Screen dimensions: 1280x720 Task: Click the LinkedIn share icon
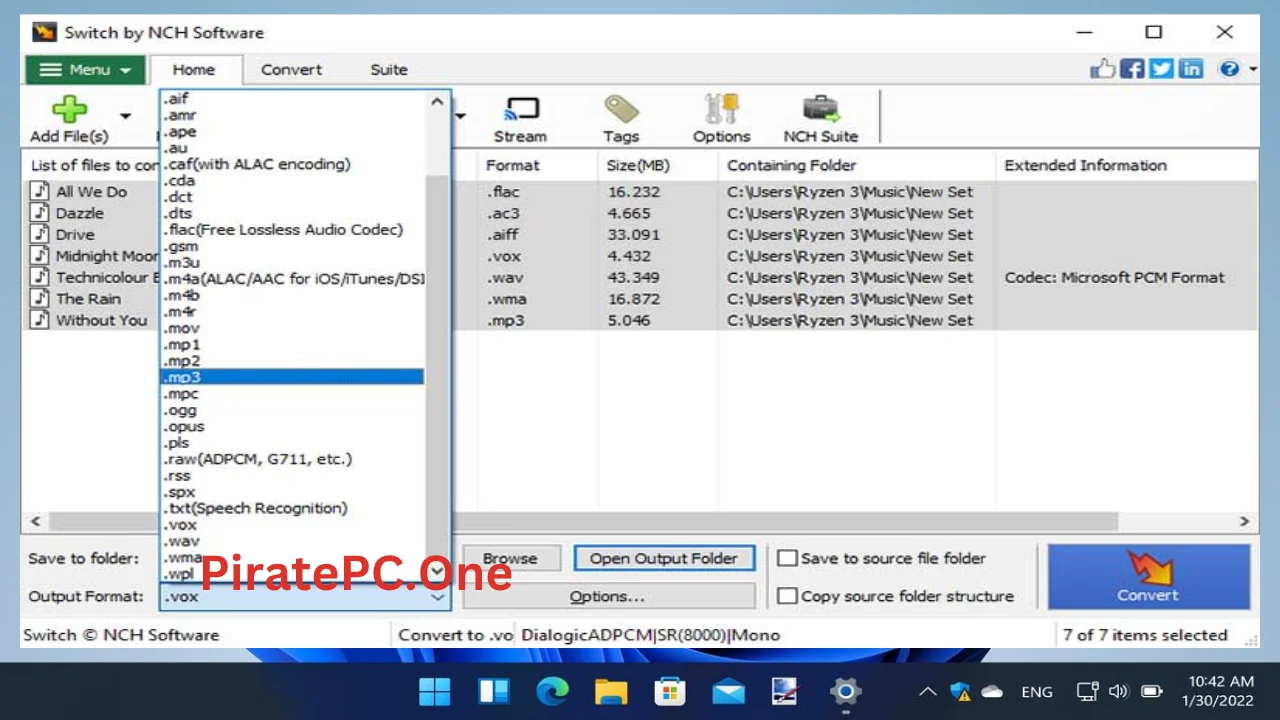1190,69
